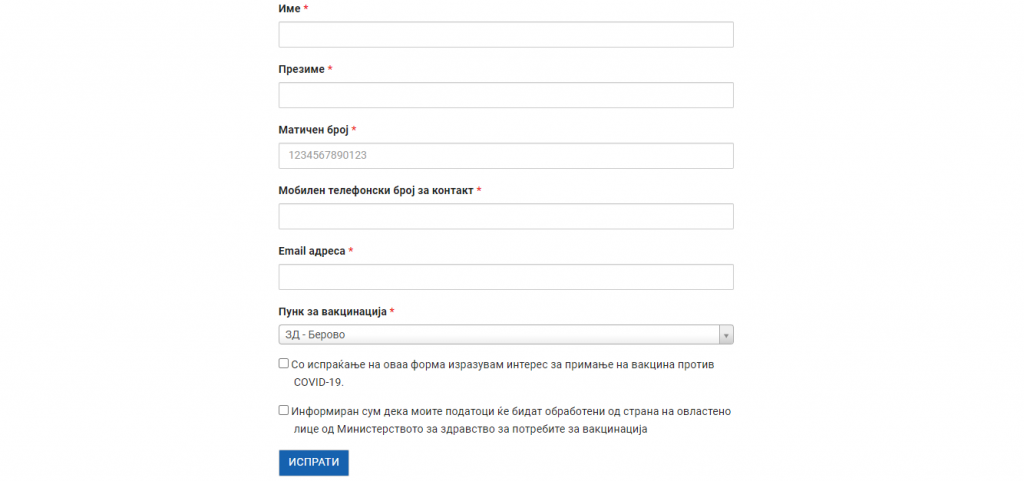Click the Име field label
Screen dimensions: 1024x481
289,9
